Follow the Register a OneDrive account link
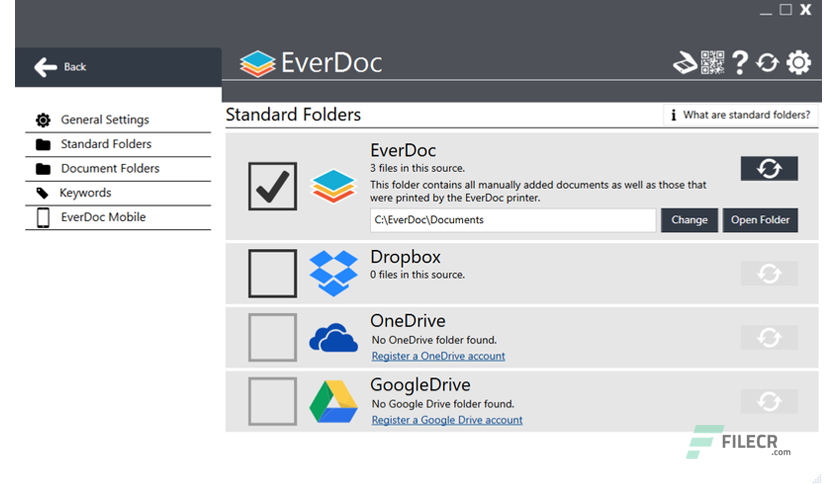This screenshot has height=484, width=836. point(438,356)
